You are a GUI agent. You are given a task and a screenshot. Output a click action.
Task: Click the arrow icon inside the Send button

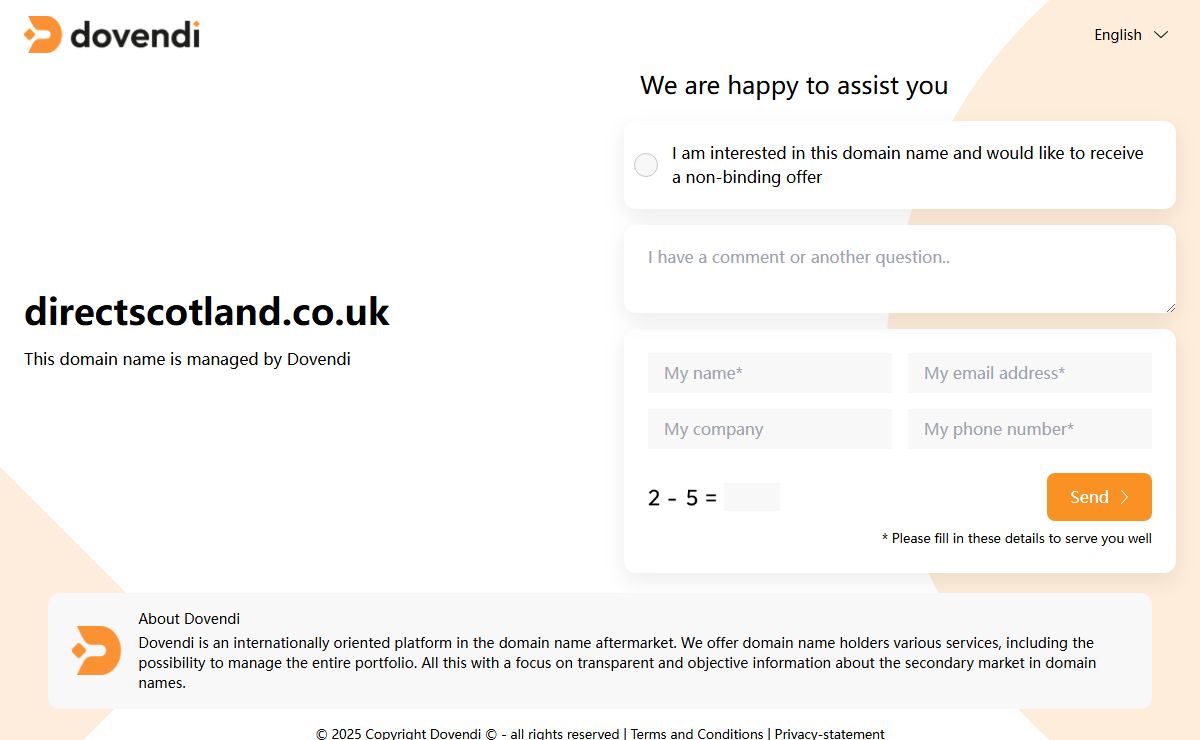pyautogui.click(x=1124, y=497)
